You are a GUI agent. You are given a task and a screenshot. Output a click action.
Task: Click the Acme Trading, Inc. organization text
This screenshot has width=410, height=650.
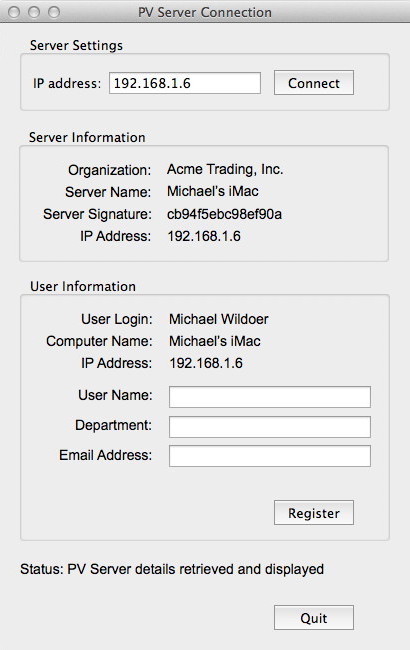225,169
